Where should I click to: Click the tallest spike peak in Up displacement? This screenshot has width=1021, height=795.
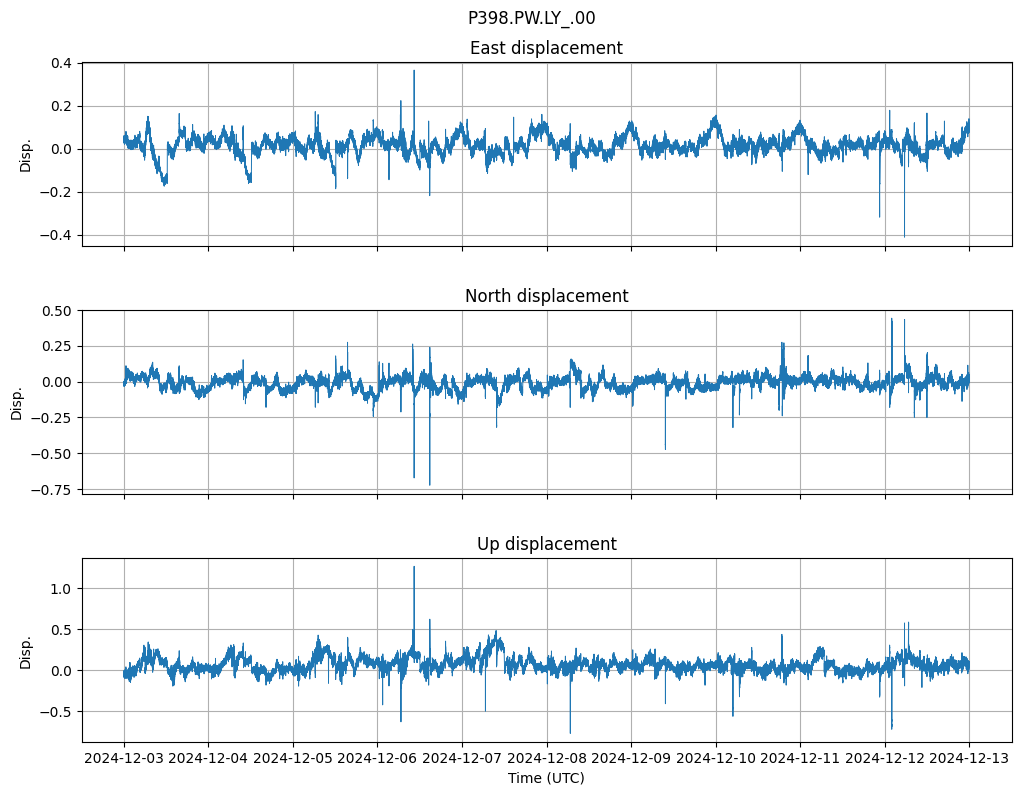coord(414,567)
